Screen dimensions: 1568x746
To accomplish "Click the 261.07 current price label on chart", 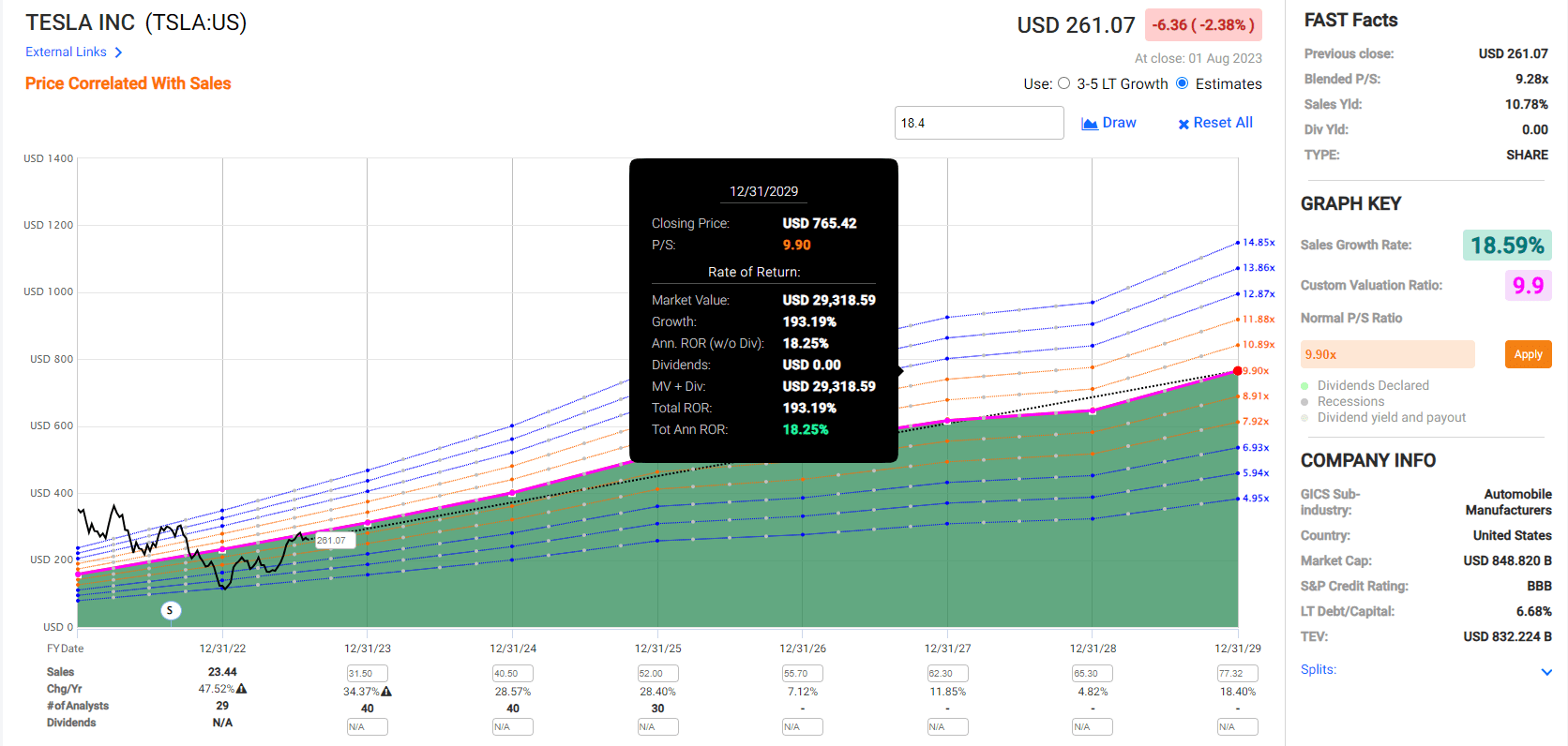I will coord(334,541).
